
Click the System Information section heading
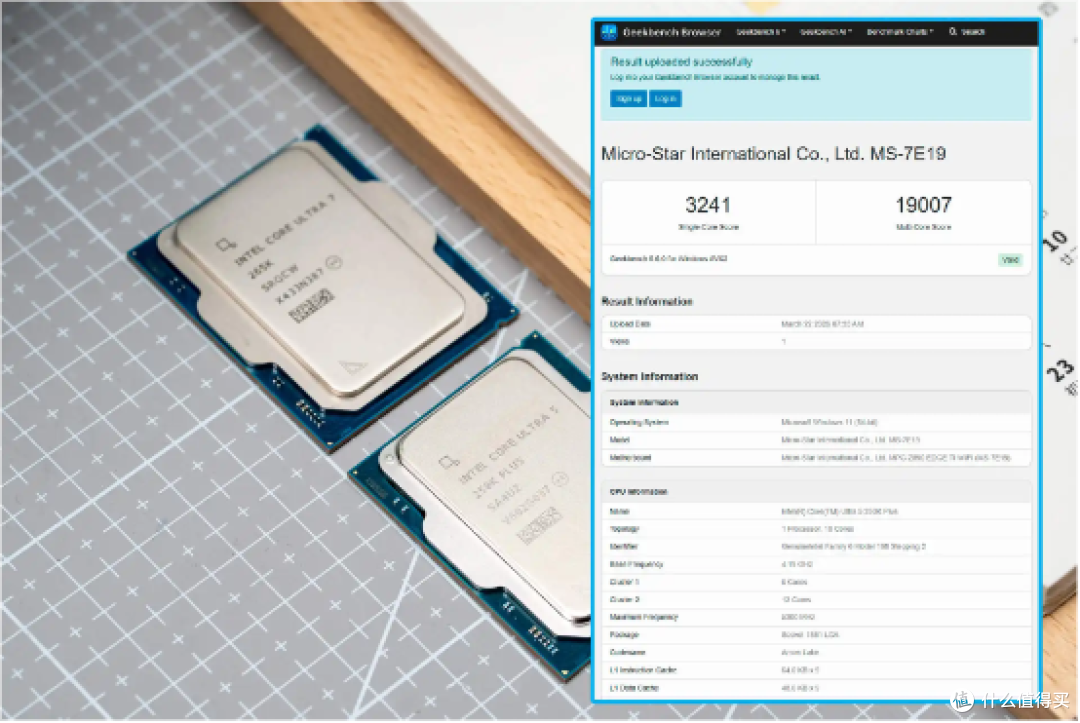tap(650, 377)
